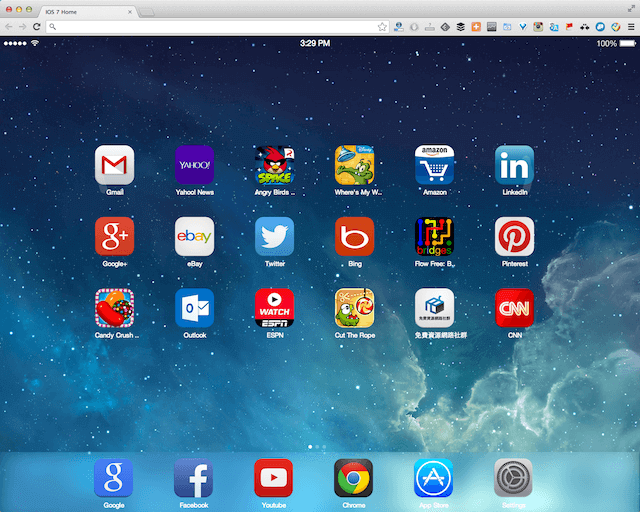Bookmark page with the star icon
The image size is (640, 512).
[x=382, y=27]
